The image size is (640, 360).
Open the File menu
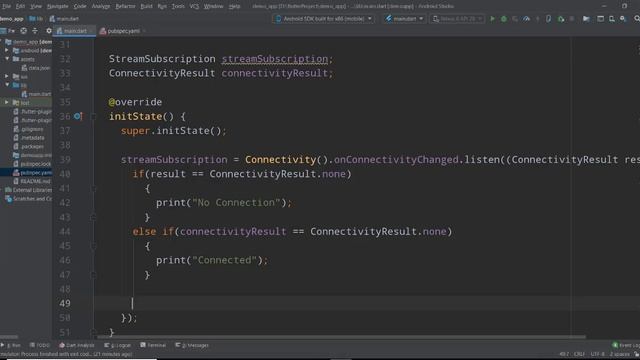point(7,6)
